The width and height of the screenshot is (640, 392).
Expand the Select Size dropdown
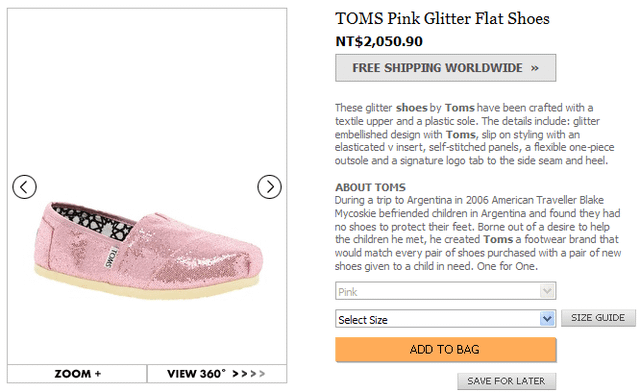pos(445,319)
